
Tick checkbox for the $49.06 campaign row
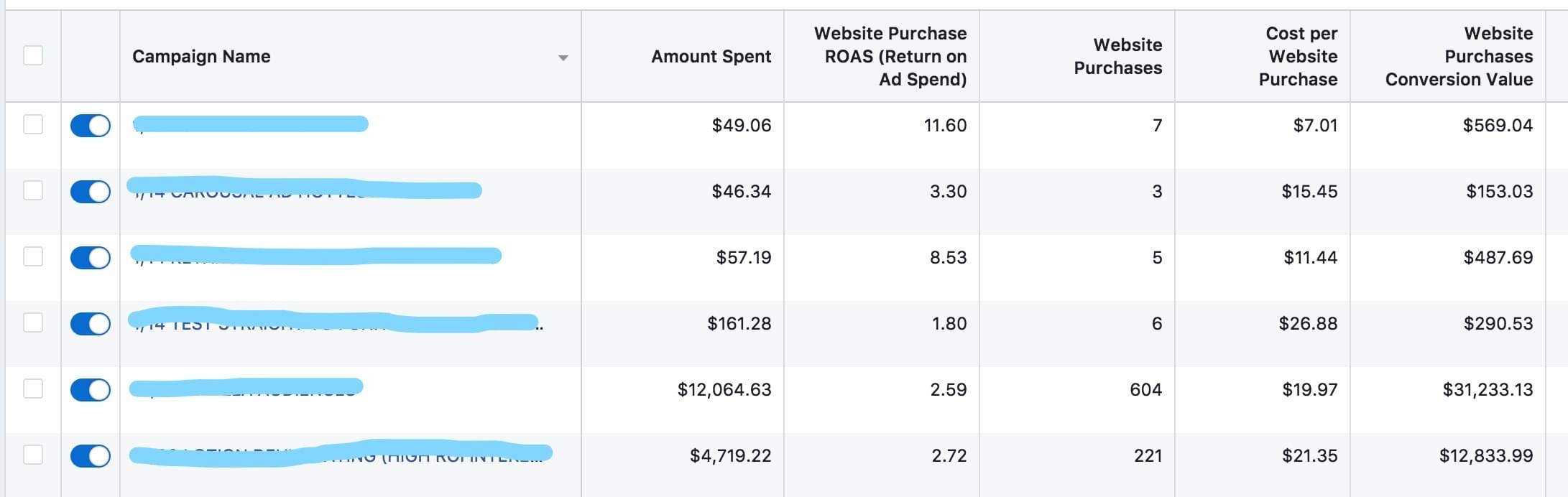[x=33, y=124]
